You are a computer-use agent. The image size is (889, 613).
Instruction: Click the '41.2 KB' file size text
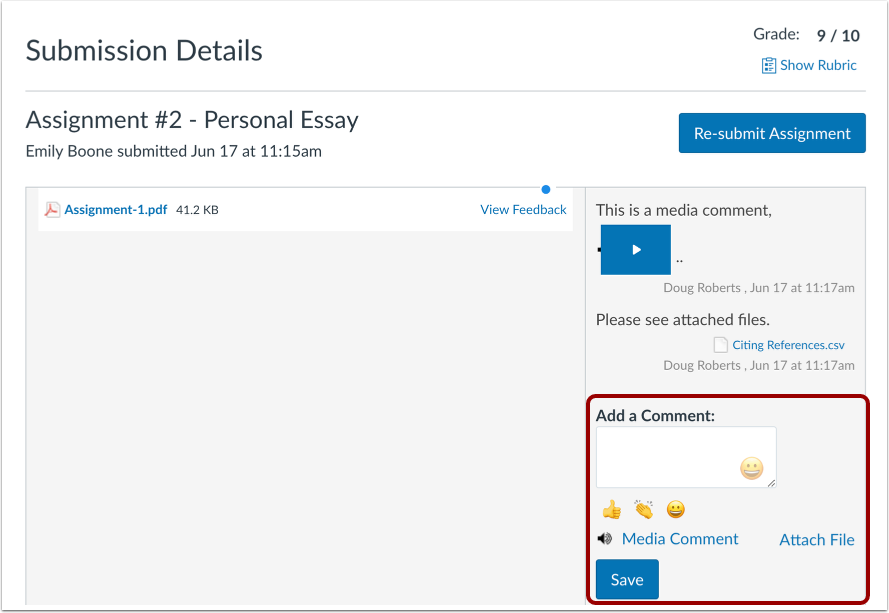pyautogui.click(x=197, y=210)
